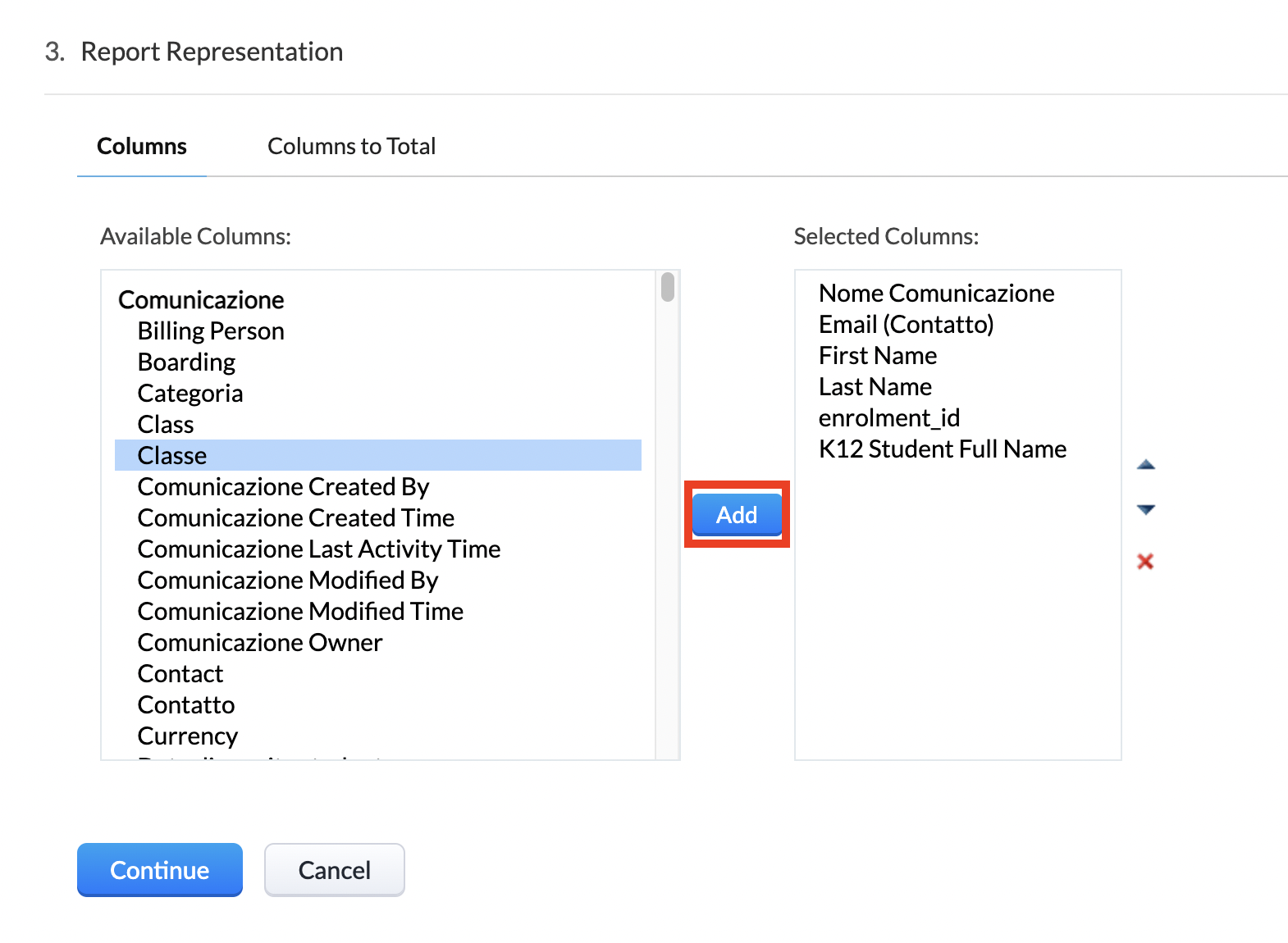Switch to Columns to Total tab
This screenshot has width=1288, height=943.
351,146
